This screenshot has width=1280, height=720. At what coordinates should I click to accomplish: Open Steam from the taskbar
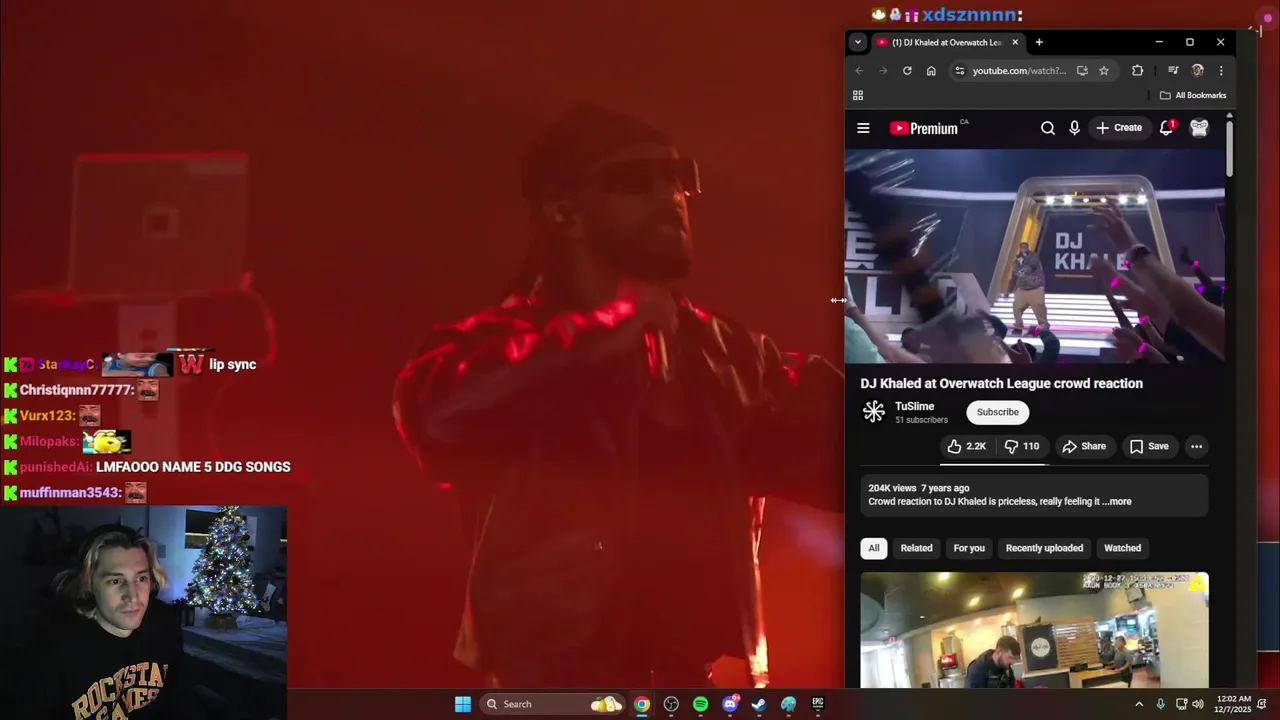tap(759, 704)
